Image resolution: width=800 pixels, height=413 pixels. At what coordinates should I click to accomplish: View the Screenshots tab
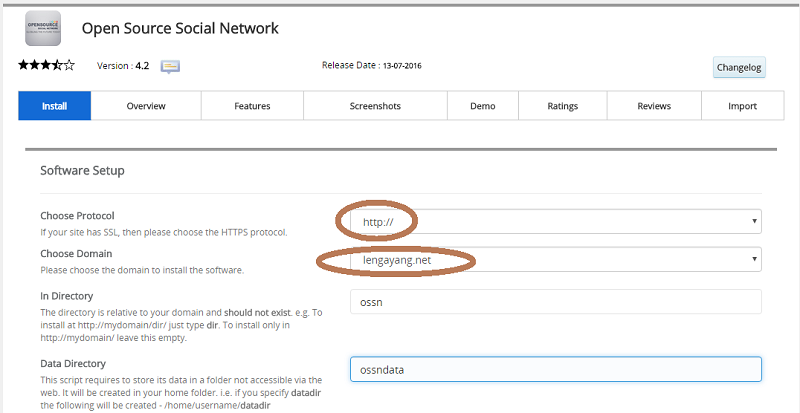pos(375,106)
